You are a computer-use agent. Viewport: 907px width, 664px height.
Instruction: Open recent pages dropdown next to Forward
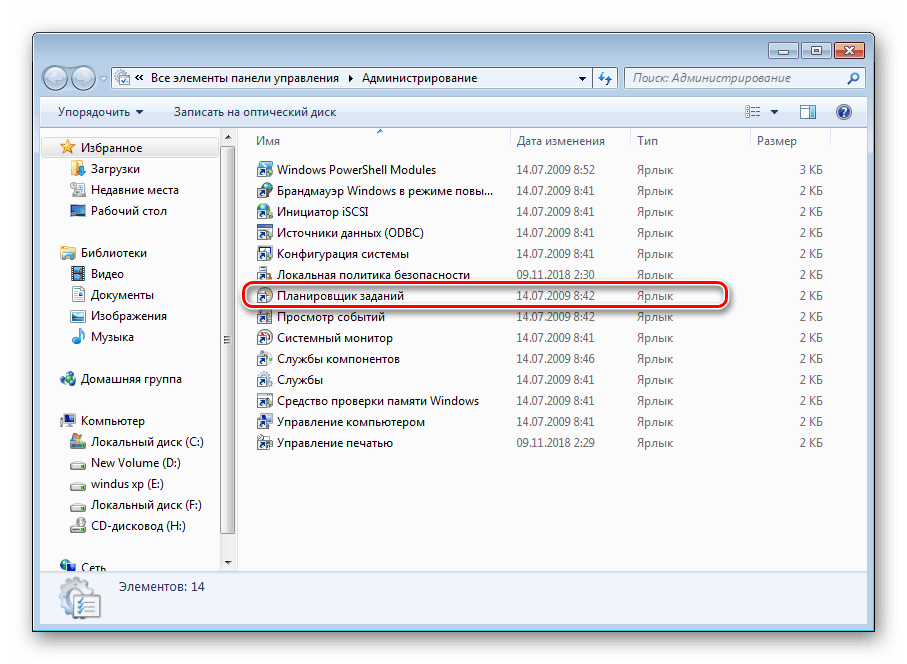point(103,79)
